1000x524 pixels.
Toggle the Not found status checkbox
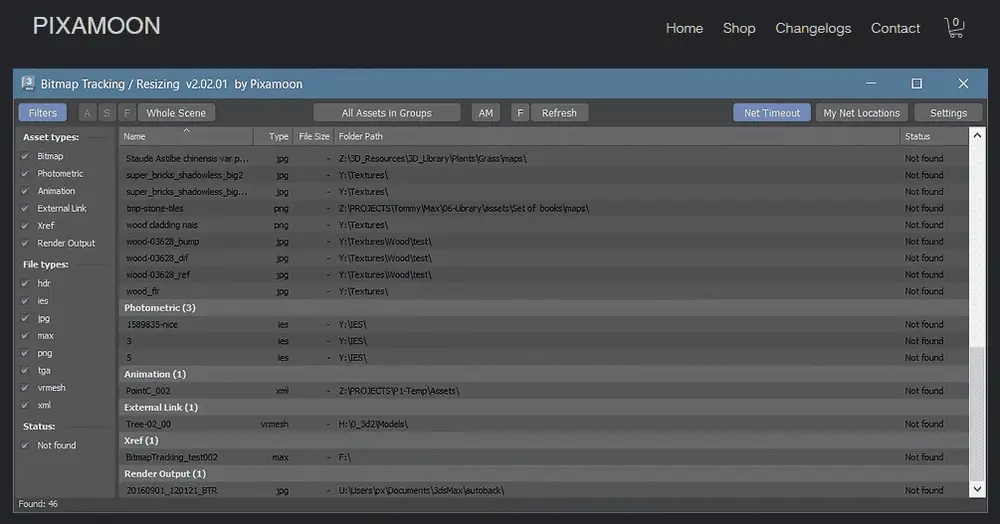tap(25, 446)
